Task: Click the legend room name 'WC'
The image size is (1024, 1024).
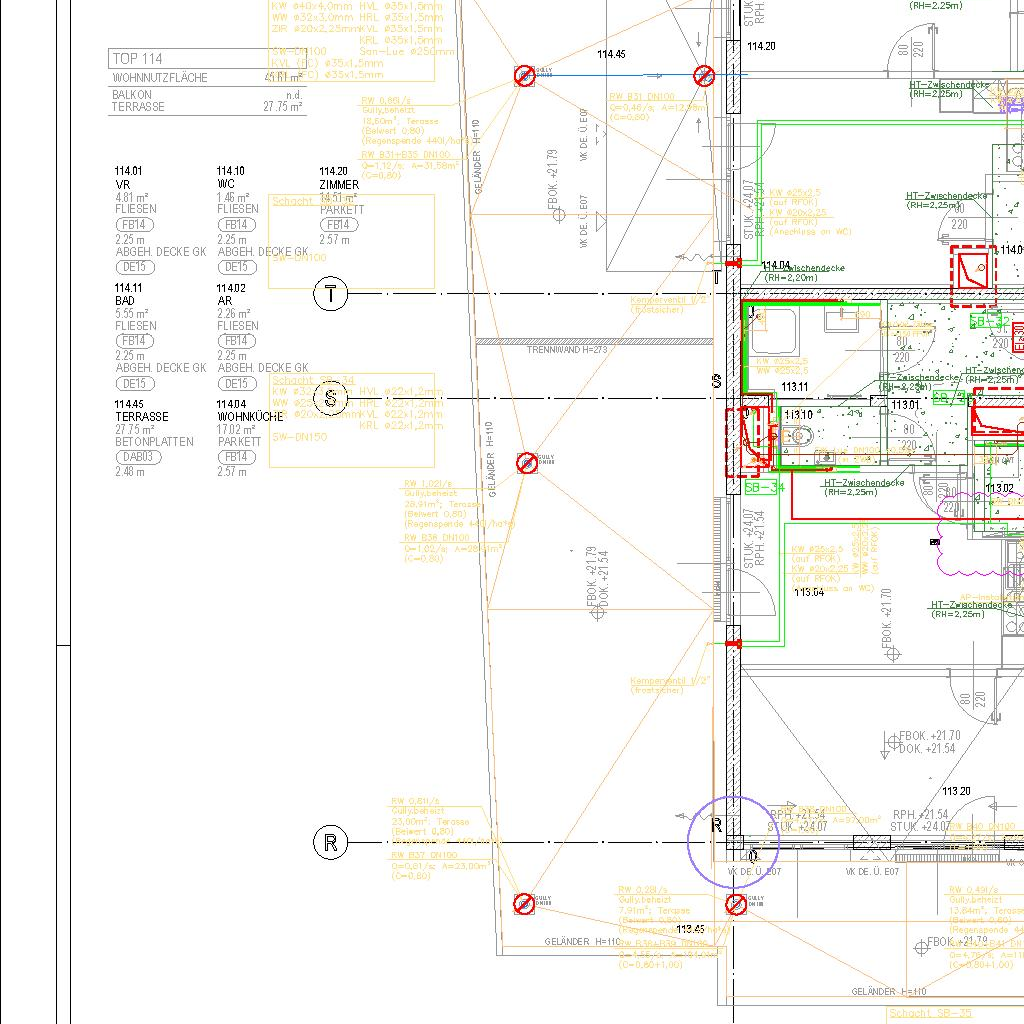Action: tap(225, 184)
